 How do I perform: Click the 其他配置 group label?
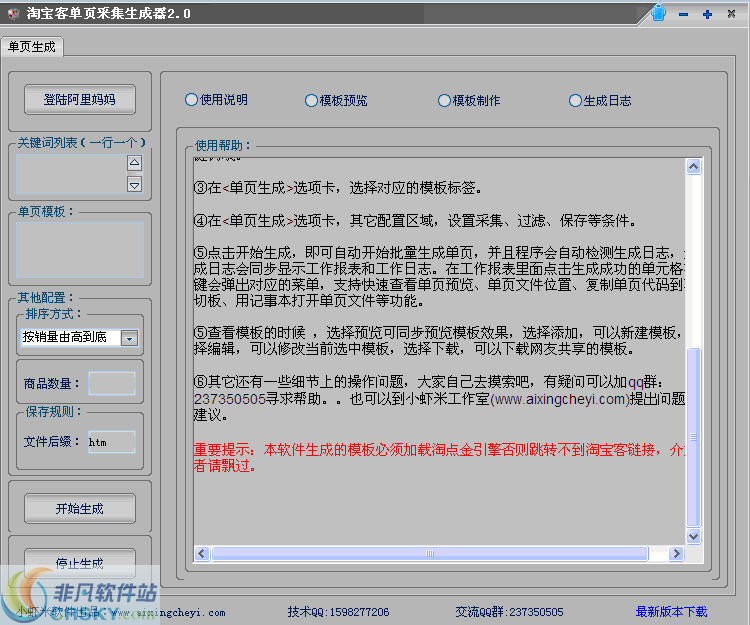(45, 297)
